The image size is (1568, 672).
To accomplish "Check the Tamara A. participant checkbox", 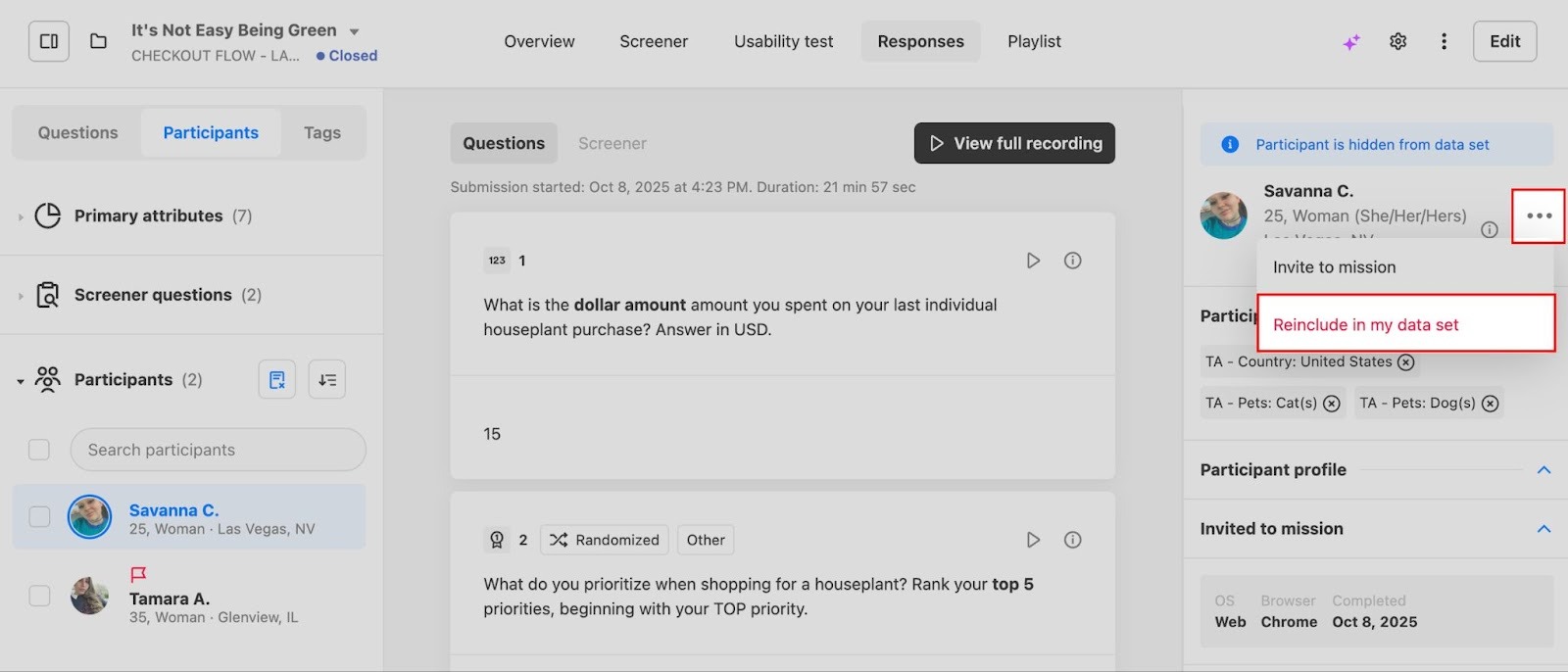I will 39,596.
